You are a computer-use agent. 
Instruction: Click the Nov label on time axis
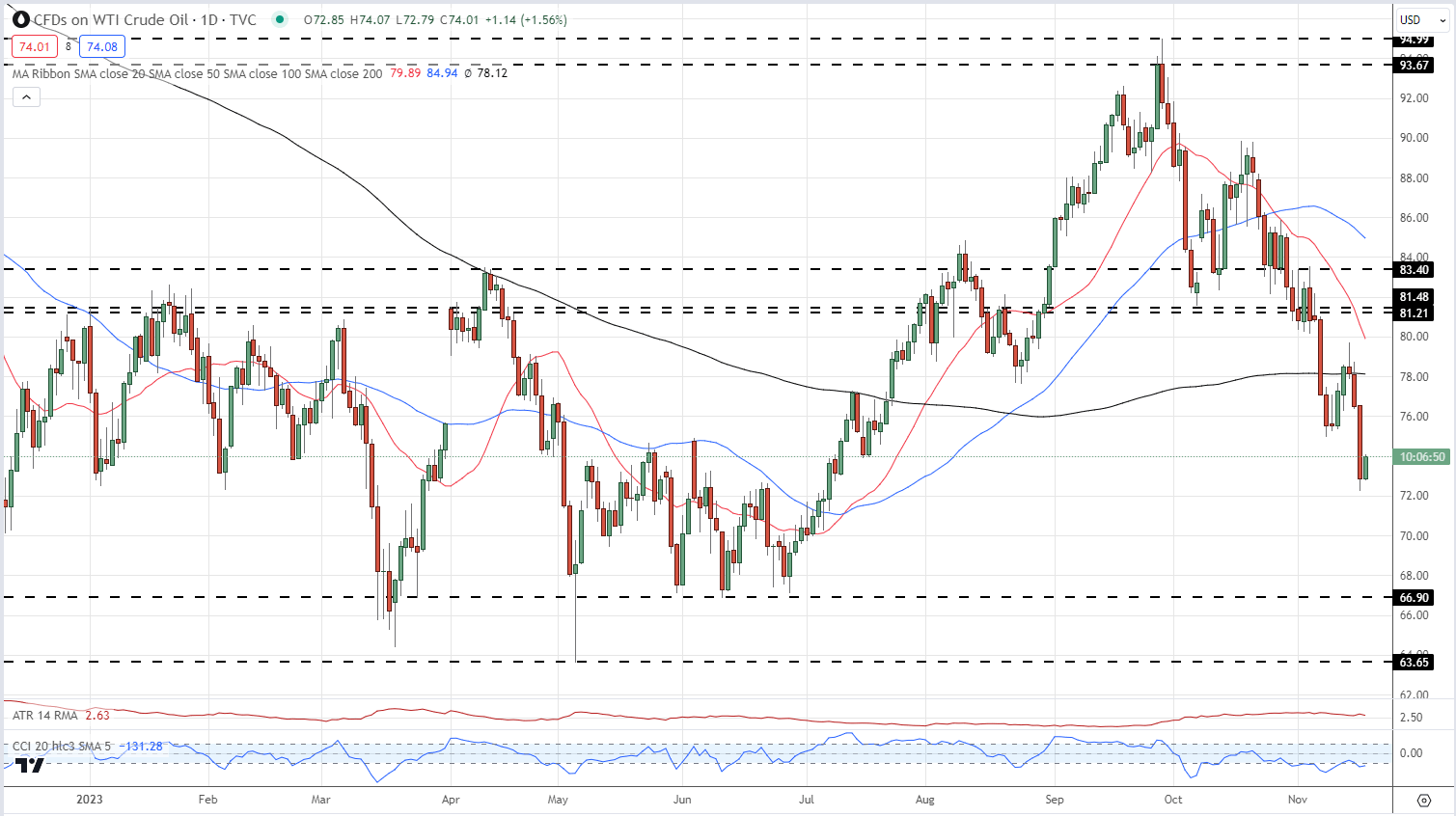pyautogui.click(x=1298, y=800)
